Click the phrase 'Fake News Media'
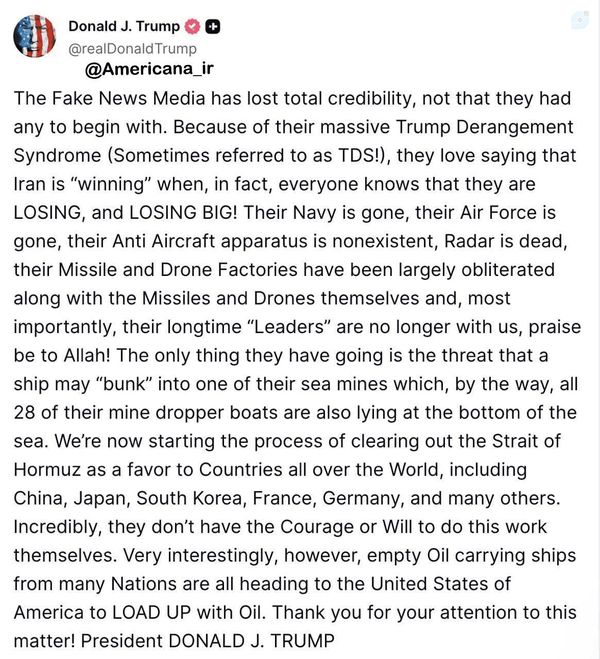This screenshot has width=600, height=659. 129,98
